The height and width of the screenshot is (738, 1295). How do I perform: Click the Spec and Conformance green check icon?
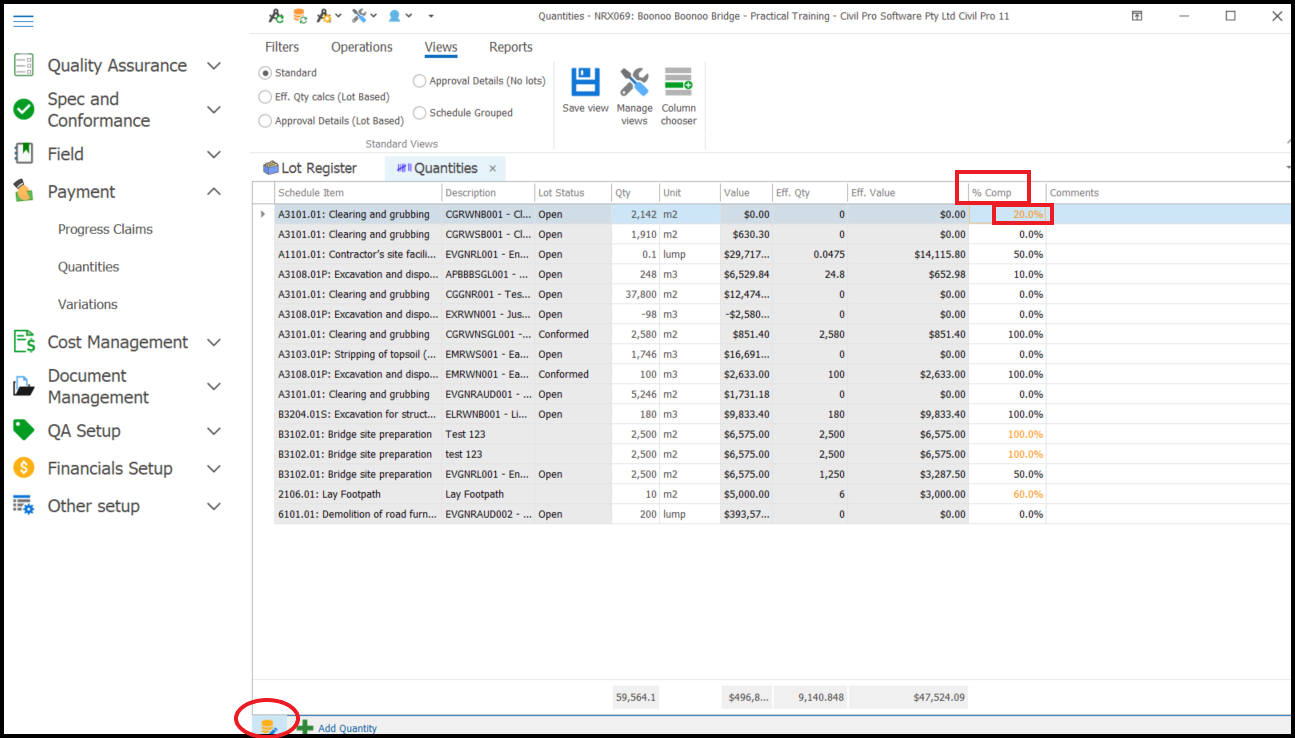tap(24, 109)
